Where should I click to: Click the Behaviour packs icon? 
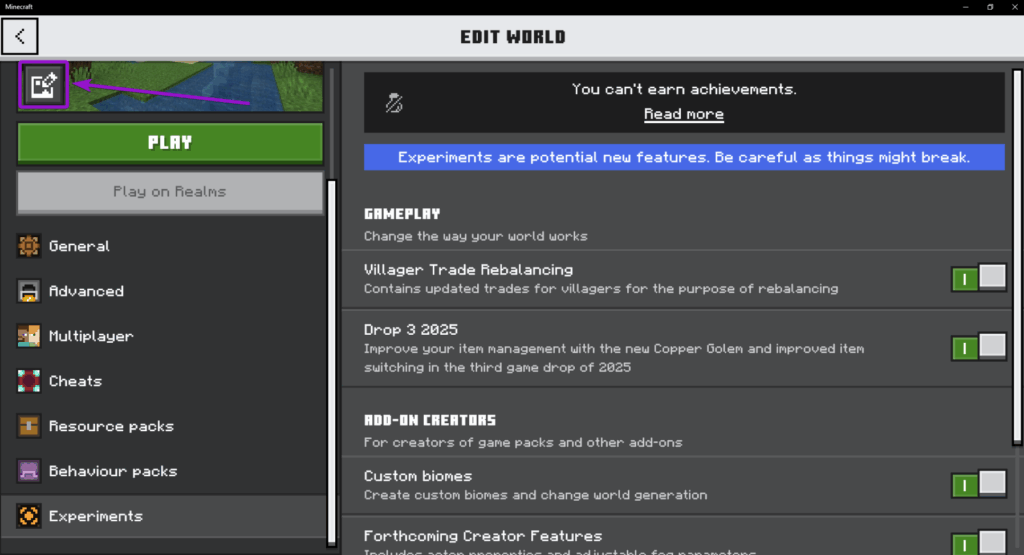click(x=29, y=471)
